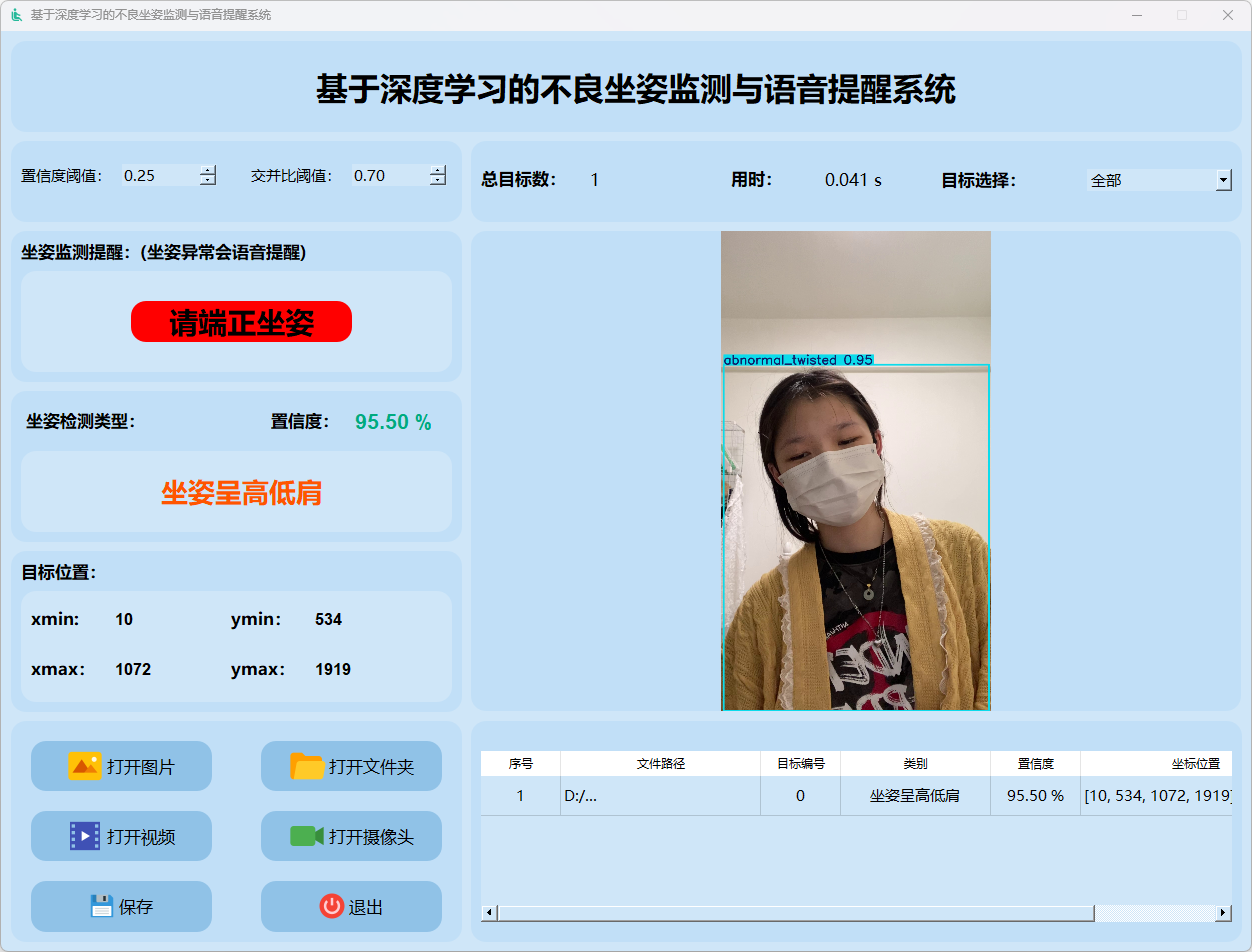The width and height of the screenshot is (1252, 952).
Task: Open the 打开图片 button label
Action: coord(141,767)
